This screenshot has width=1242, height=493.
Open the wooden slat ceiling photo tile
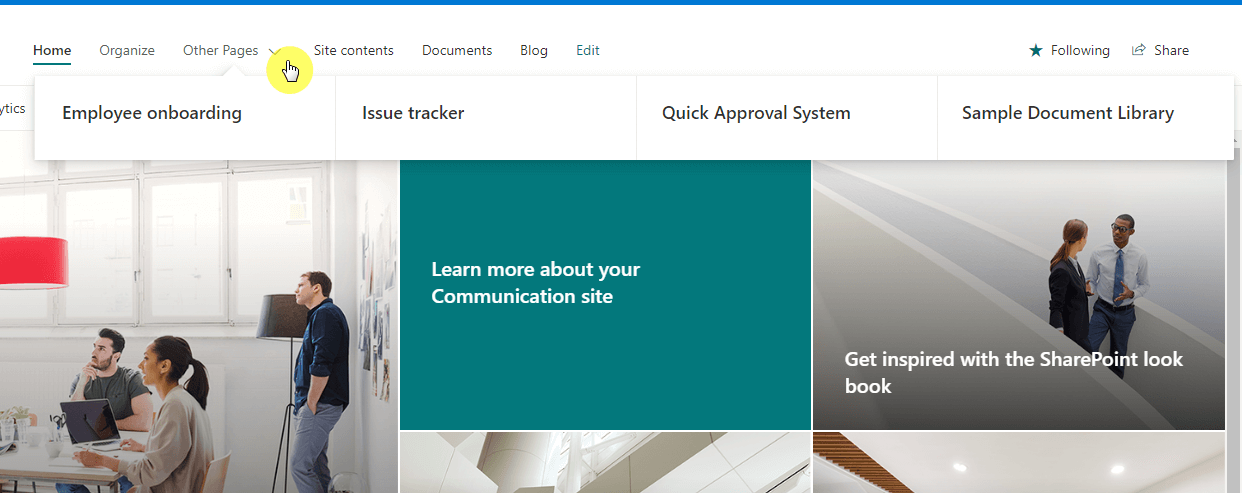point(1019,463)
